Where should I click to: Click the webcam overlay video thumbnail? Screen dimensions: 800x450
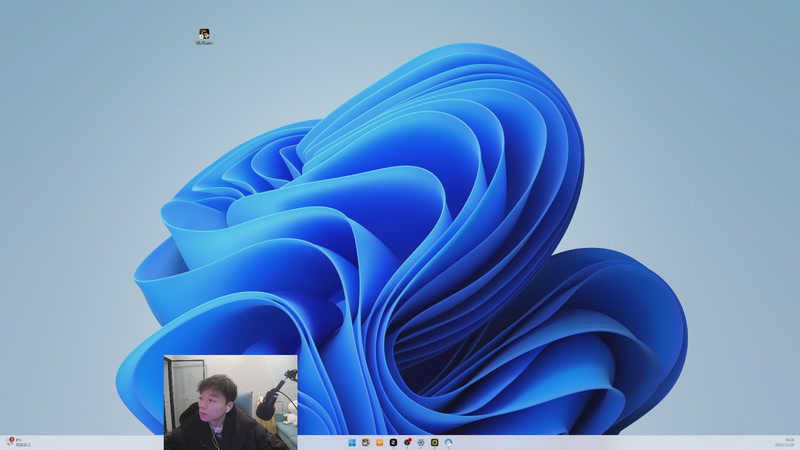[x=231, y=402]
